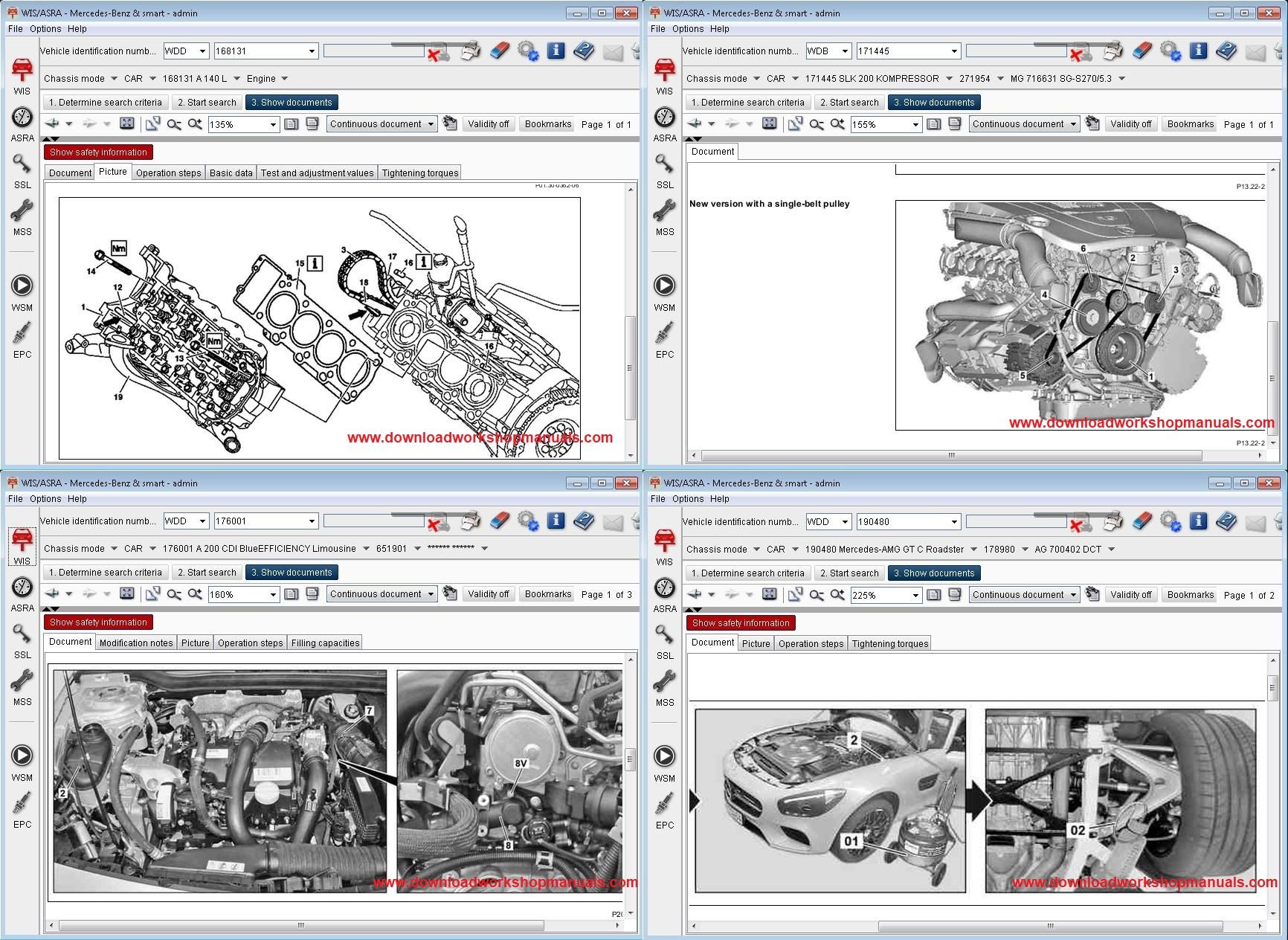This screenshot has width=1288, height=940.
Task: Toggle Validity off in bottom-left window
Action: point(489,594)
